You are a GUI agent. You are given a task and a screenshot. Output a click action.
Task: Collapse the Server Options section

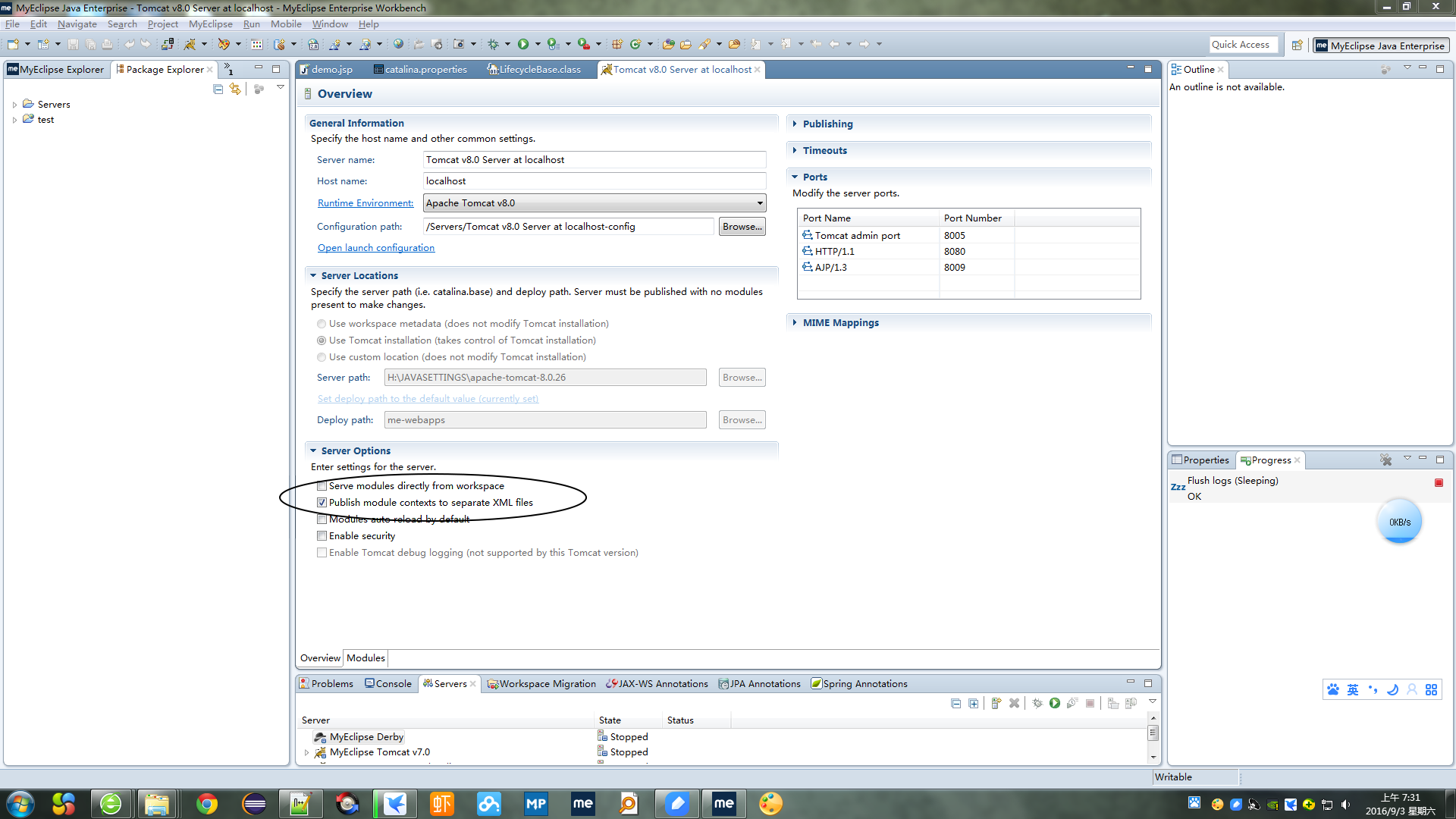pyautogui.click(x=313, y=450)
